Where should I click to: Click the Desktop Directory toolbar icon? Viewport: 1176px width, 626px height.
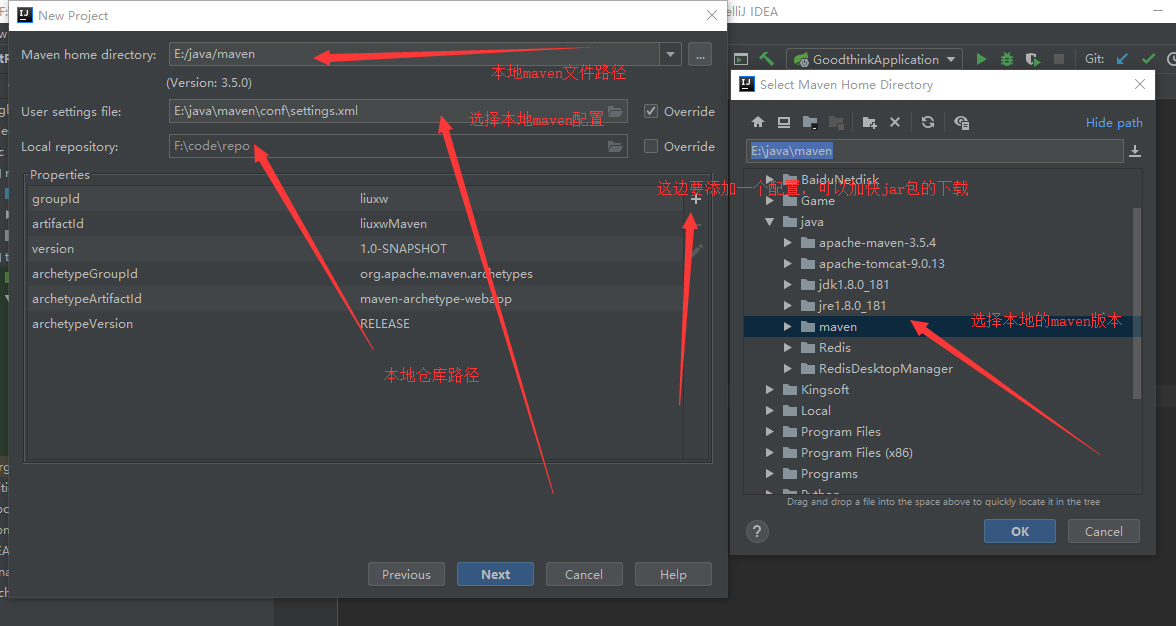point(784,122)
